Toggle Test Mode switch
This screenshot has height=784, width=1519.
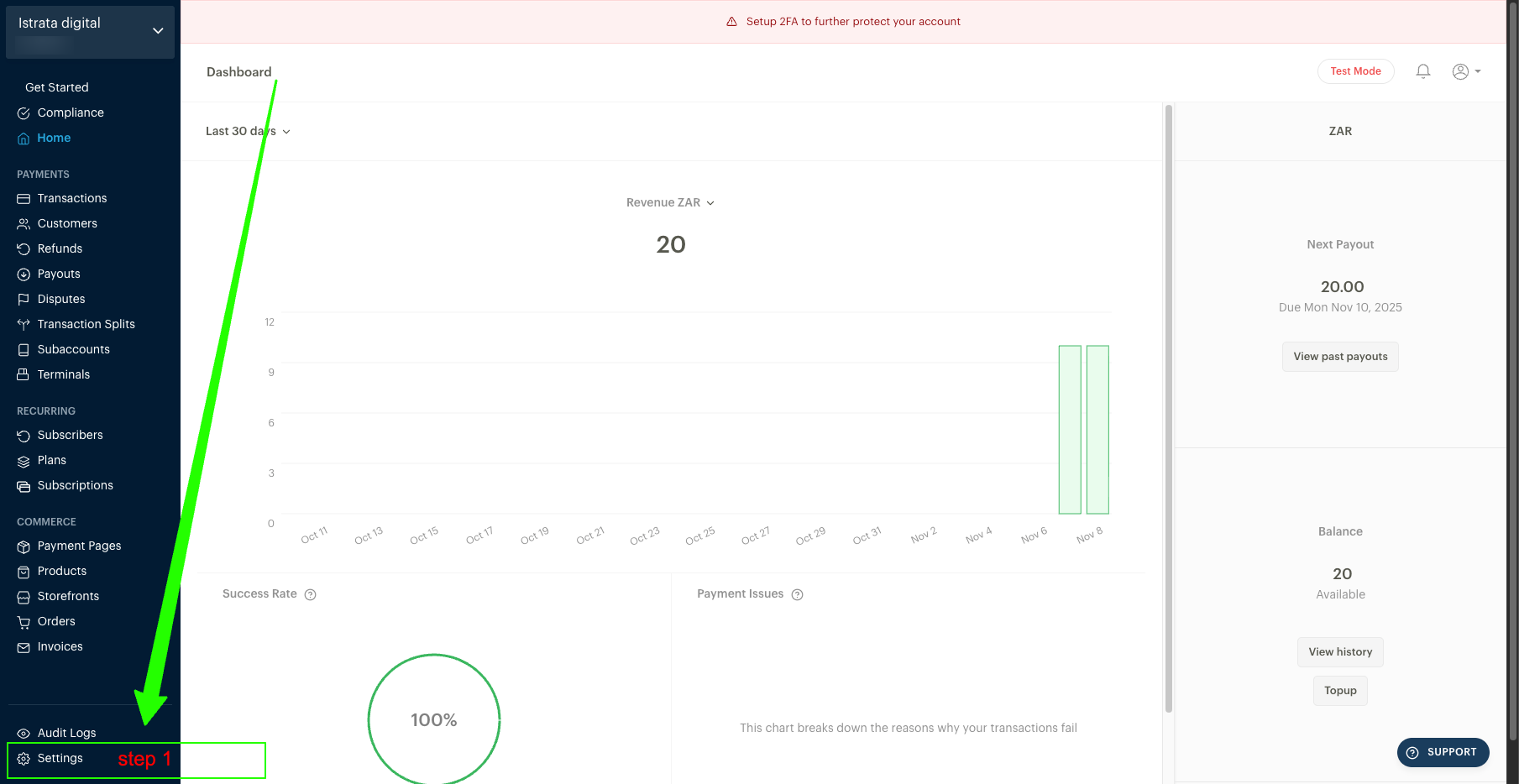tap(1355, 71)
